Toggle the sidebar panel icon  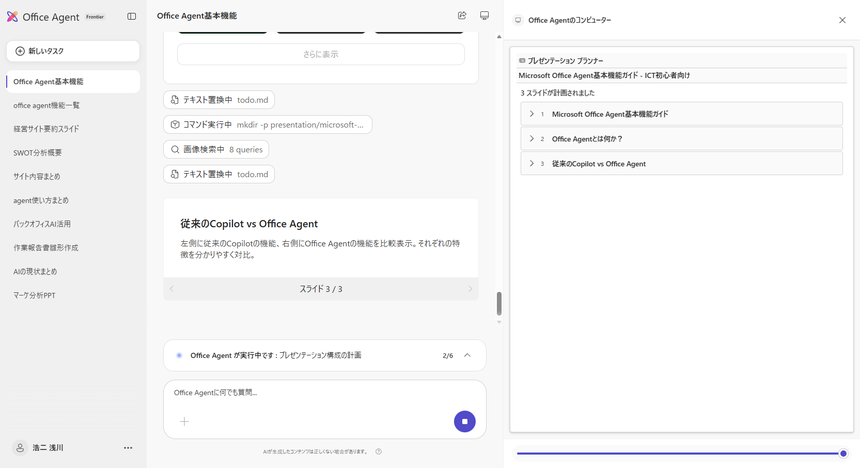point(131,16)
